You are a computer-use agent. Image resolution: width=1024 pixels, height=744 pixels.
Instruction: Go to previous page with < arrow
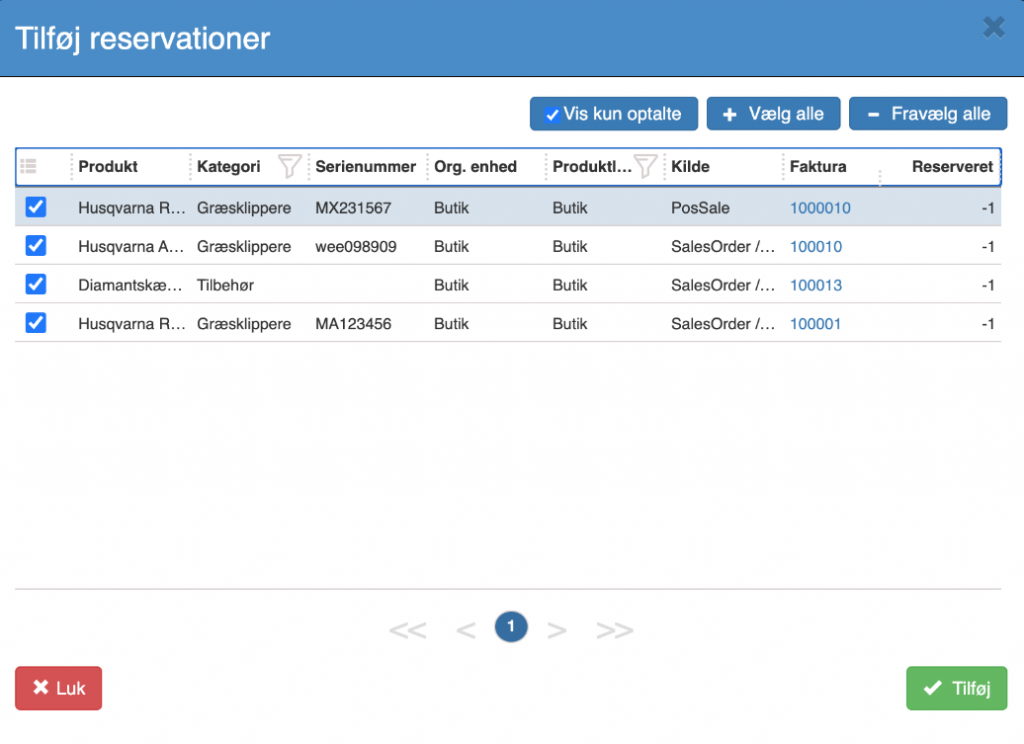466,630
